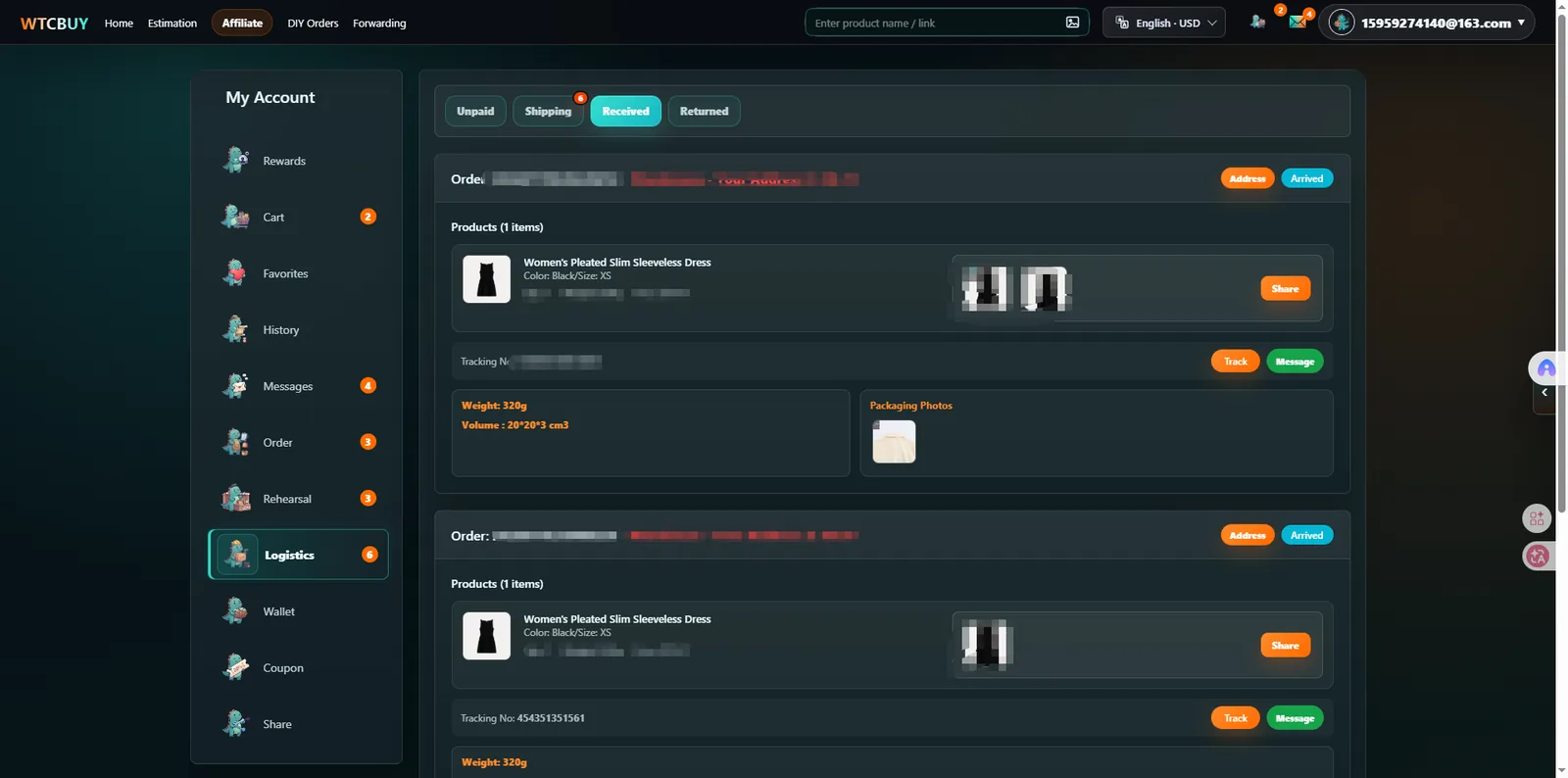The height and width of the screenshot is (778, 1568).
Task: Open the packaging photo thumbnail
Action: click(x=894, y=442)
